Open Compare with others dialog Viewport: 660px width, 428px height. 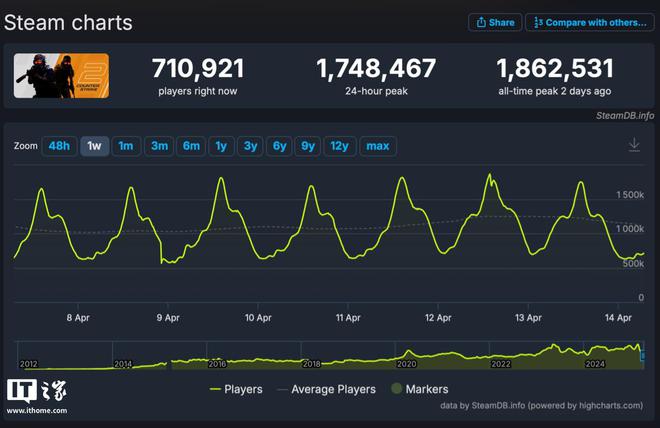pyautogui.click(x=590, y=22)
